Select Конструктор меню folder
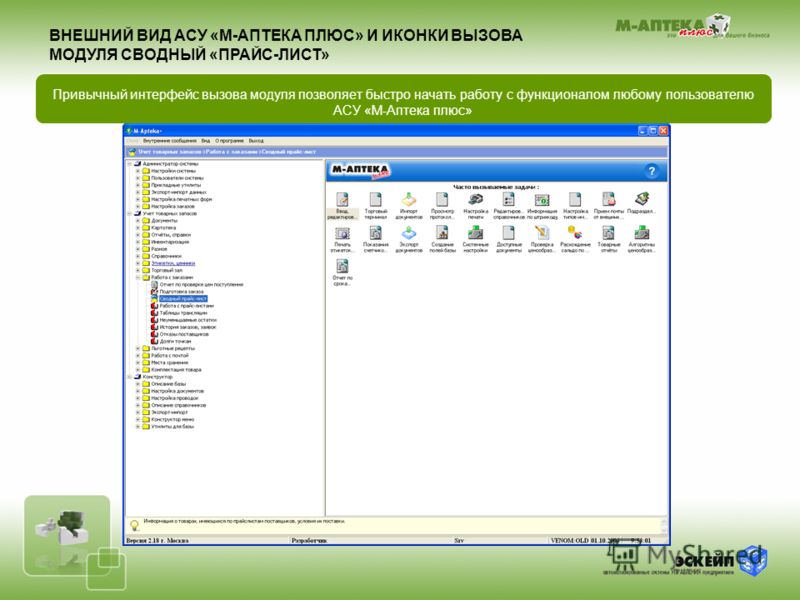The width and height of the screenshot is (800, 600). coord(172,419)
